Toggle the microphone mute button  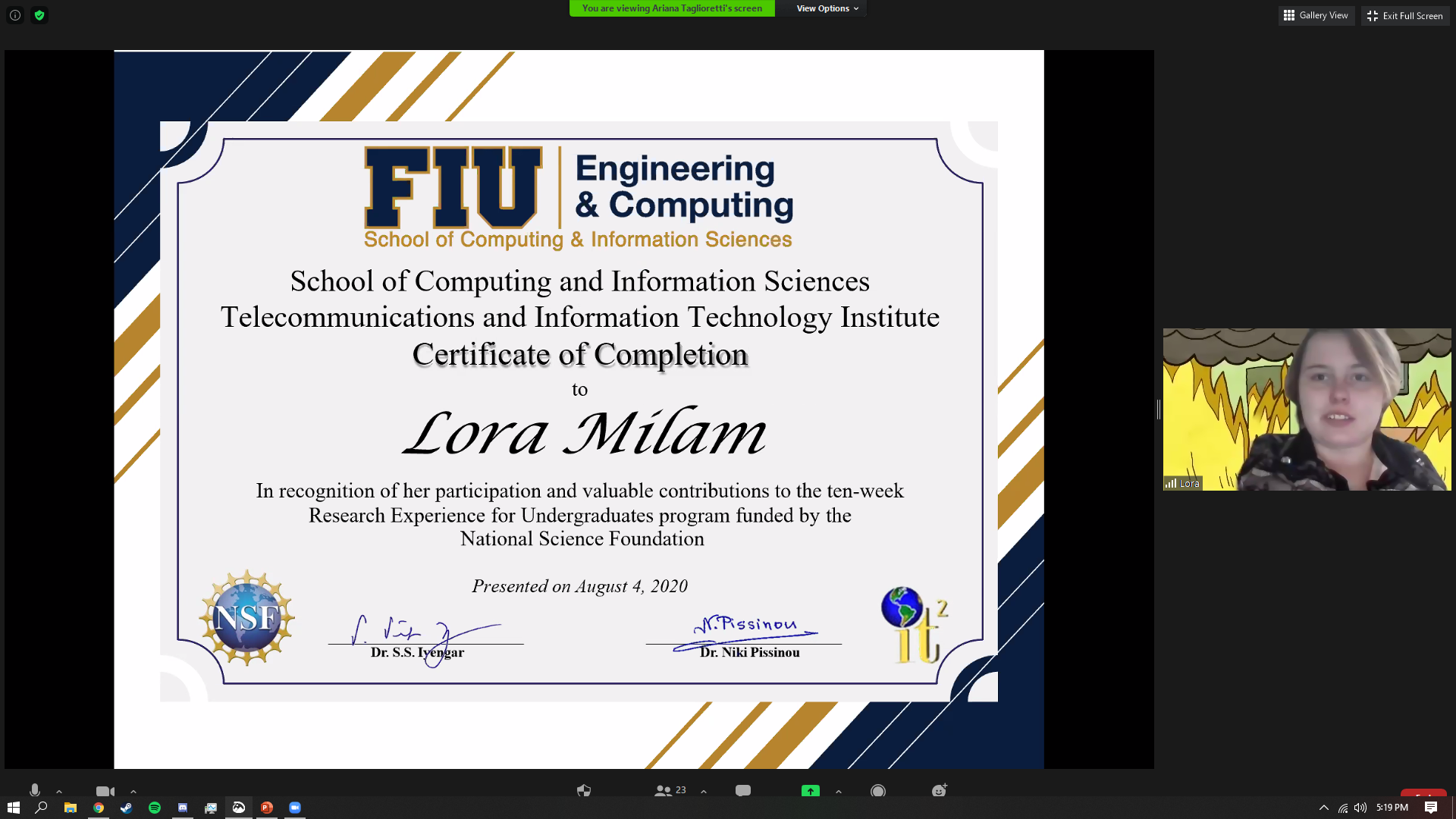pos(35,790)
